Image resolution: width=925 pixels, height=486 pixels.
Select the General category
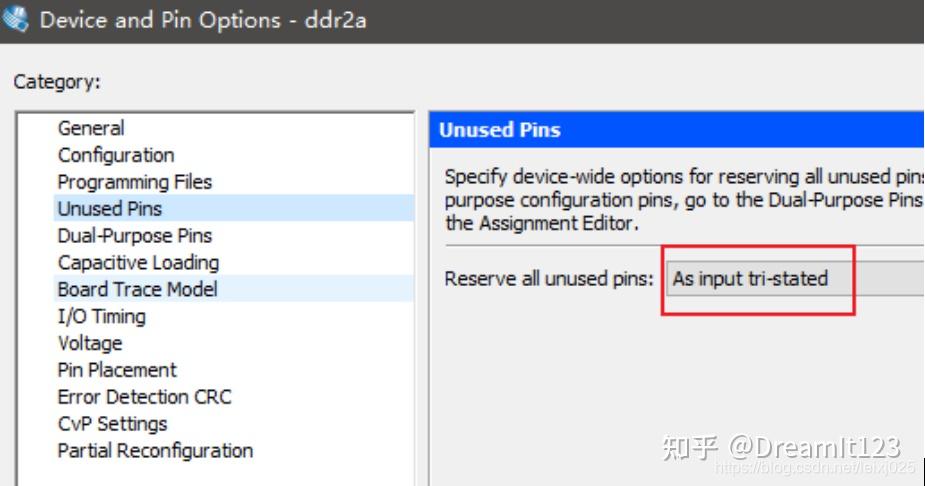click(x=91, y=128)
